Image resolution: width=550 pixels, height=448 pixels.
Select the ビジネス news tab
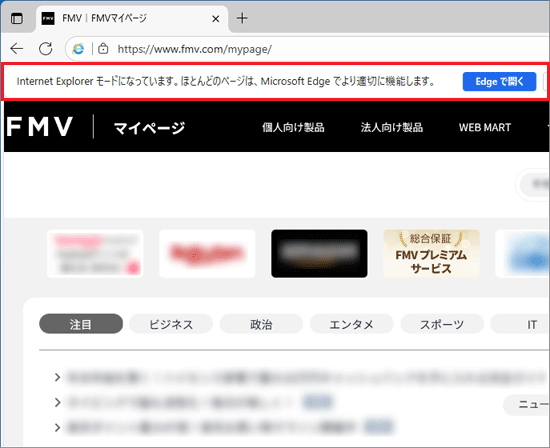171,324
